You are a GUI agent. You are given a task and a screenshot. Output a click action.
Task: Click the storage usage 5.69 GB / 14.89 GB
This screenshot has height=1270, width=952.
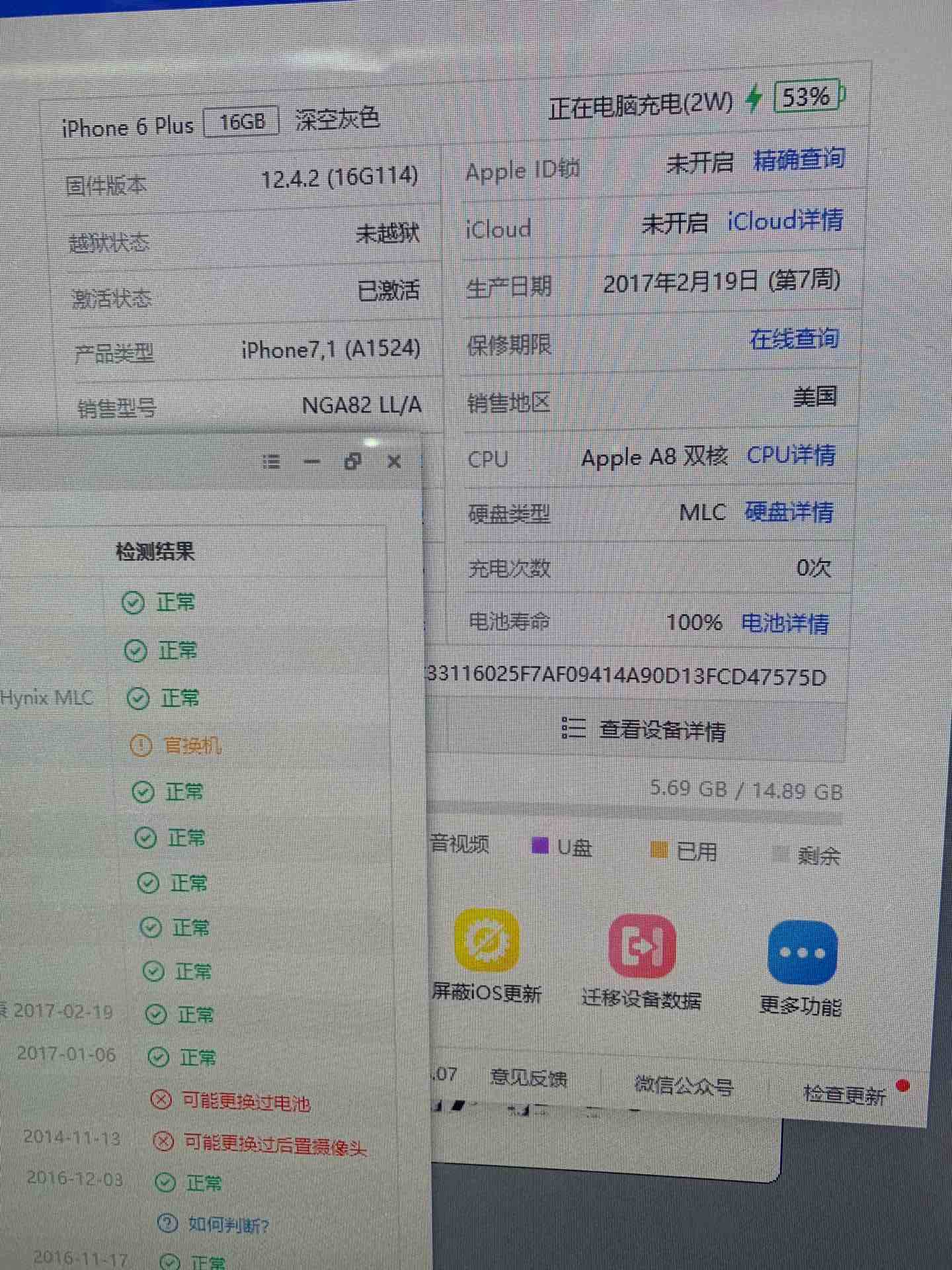[x=746, y=790]
